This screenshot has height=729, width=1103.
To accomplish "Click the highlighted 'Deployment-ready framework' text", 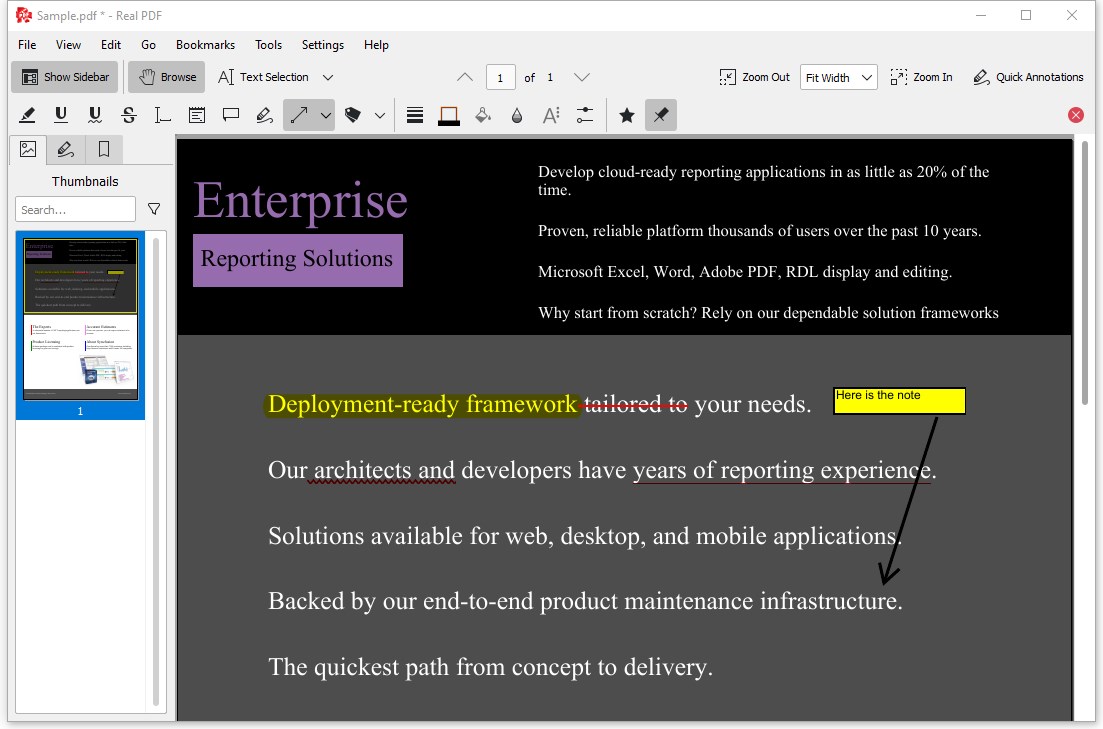I will coord(422,405).
